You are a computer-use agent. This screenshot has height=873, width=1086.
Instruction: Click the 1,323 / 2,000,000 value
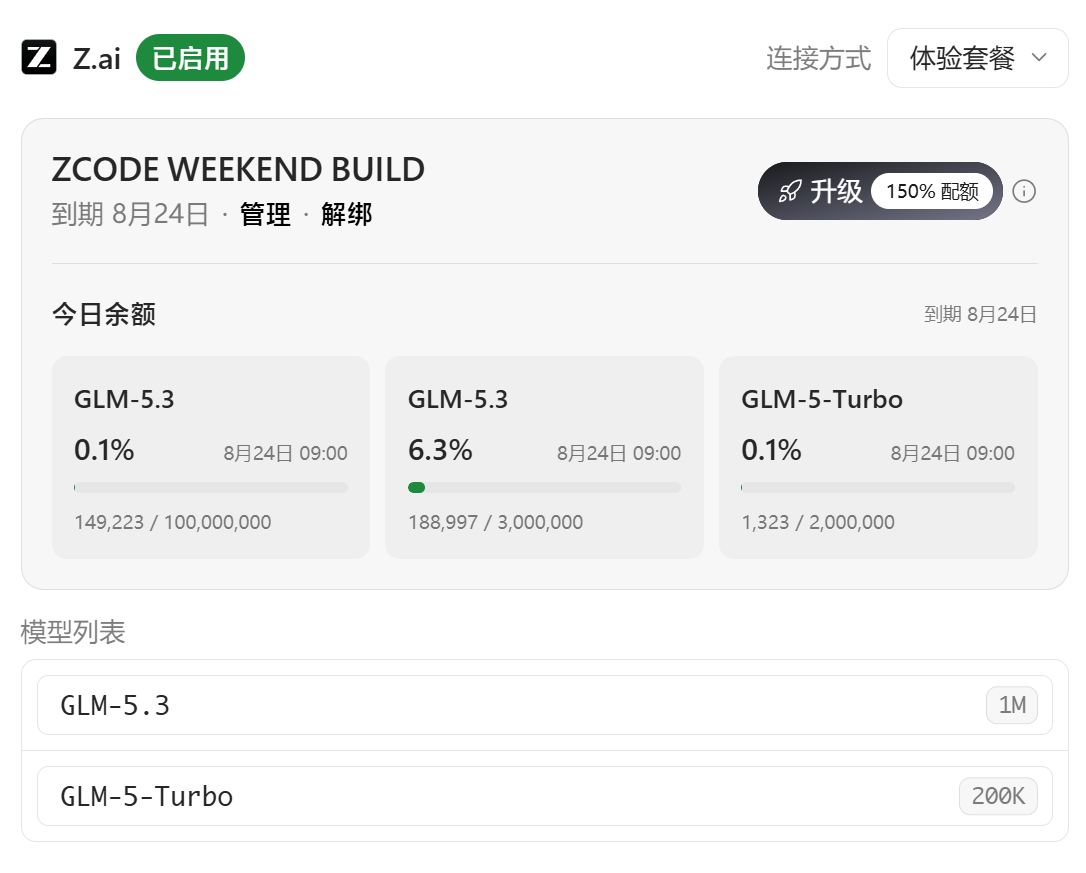[818, 522]
